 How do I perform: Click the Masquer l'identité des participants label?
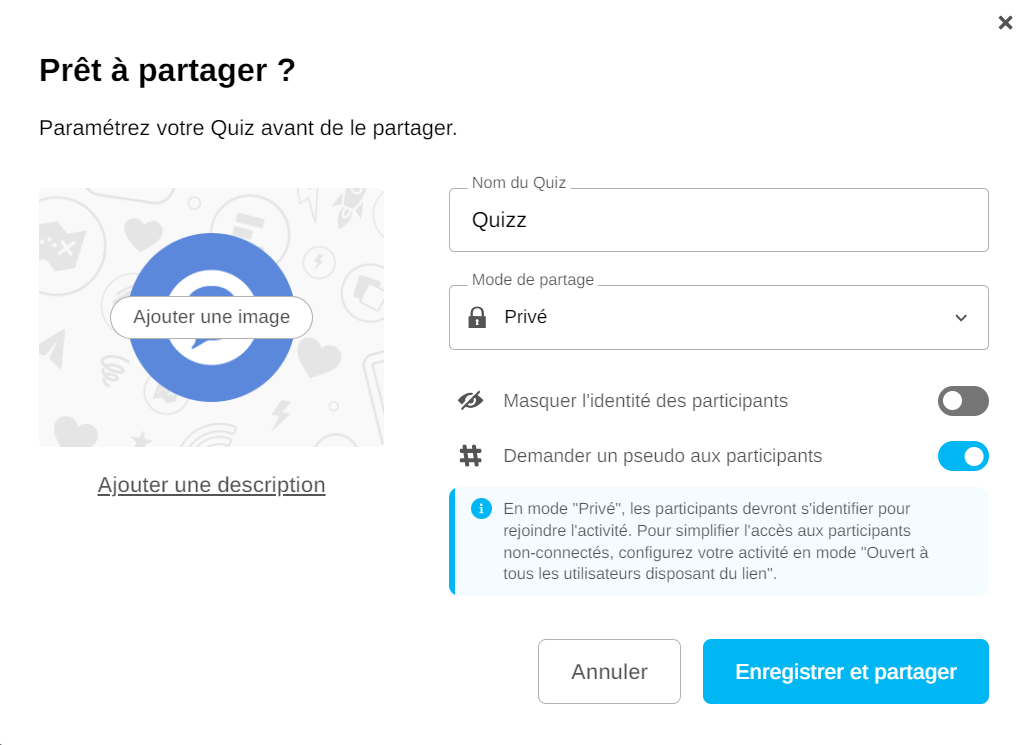(645, 401)
